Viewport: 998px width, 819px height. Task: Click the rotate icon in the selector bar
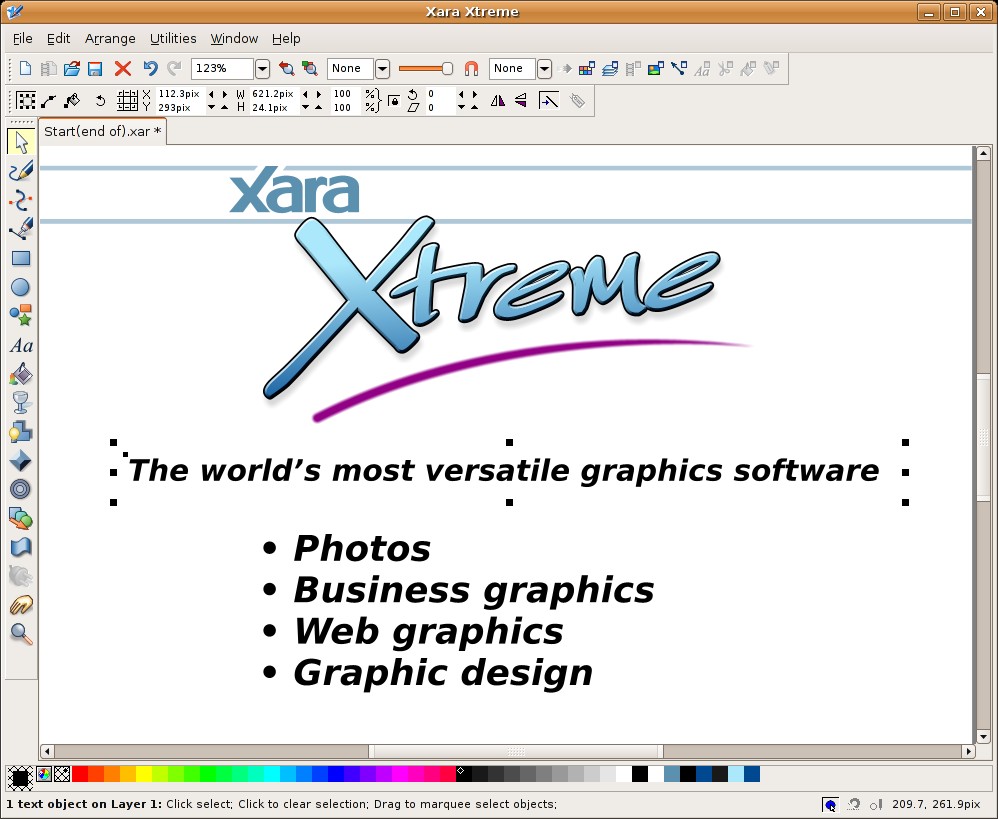click(100, 101)
